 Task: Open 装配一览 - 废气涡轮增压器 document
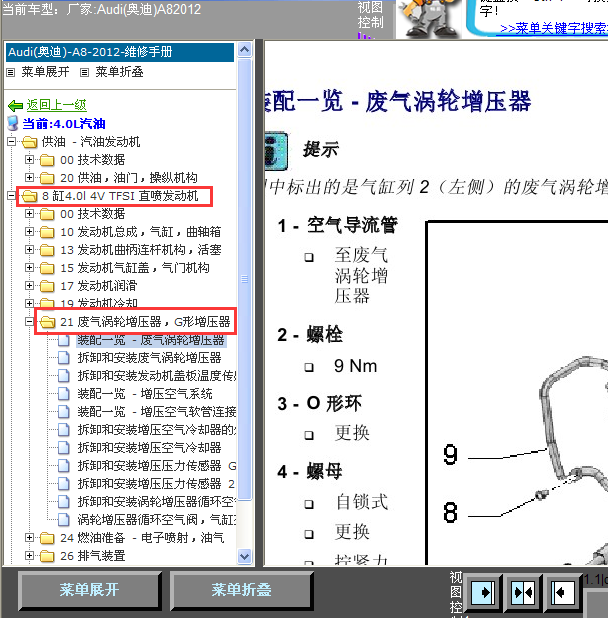click(x=151, y=340)
